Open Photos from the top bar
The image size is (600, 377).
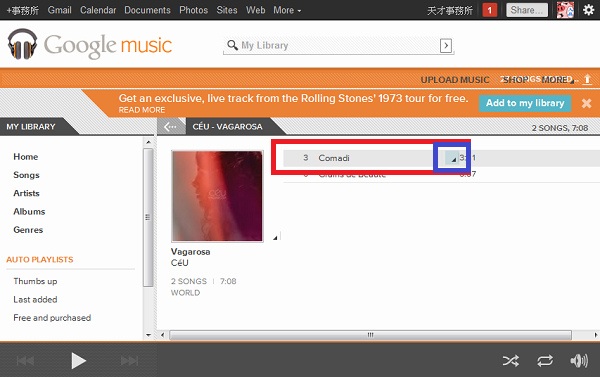(194, 10)
